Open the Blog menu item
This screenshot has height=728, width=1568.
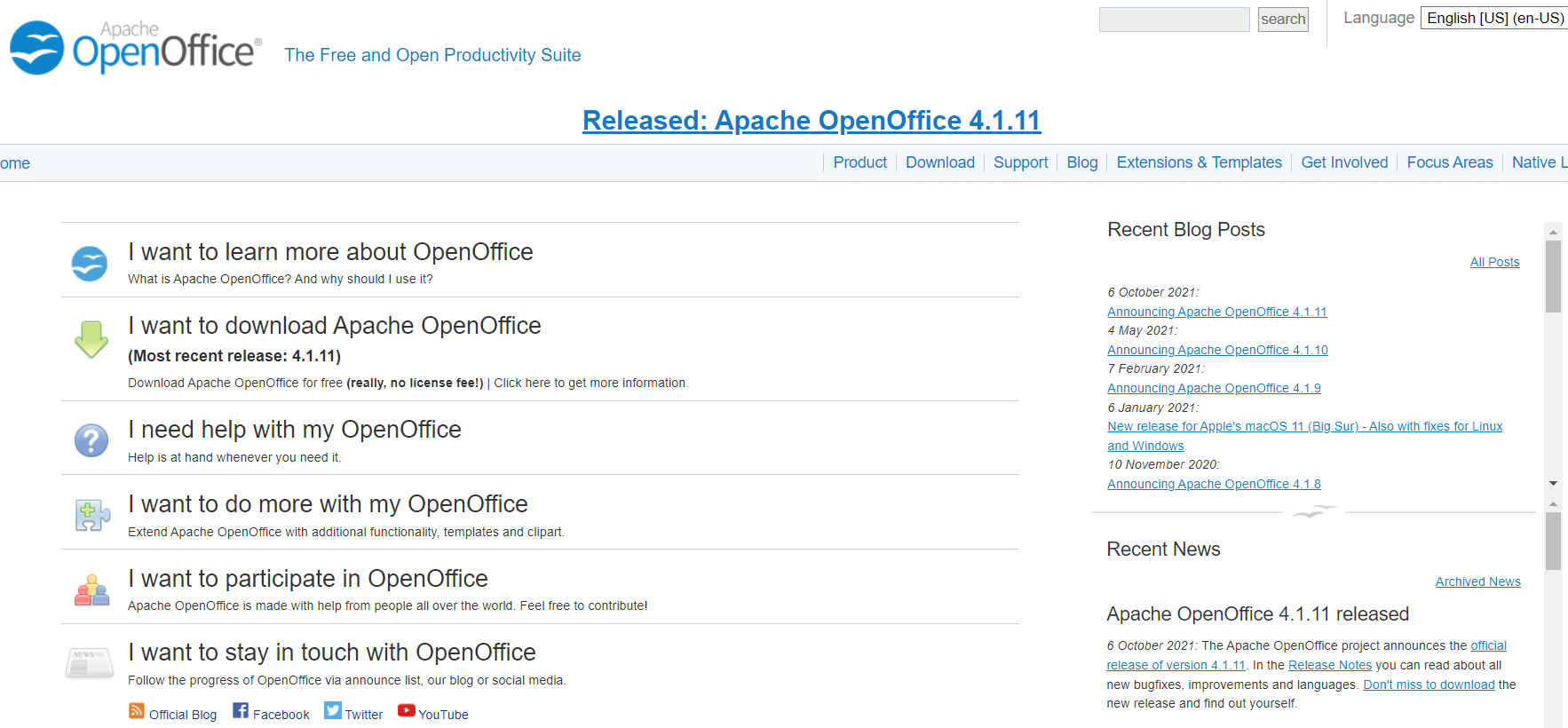(x=1082, y=162)
